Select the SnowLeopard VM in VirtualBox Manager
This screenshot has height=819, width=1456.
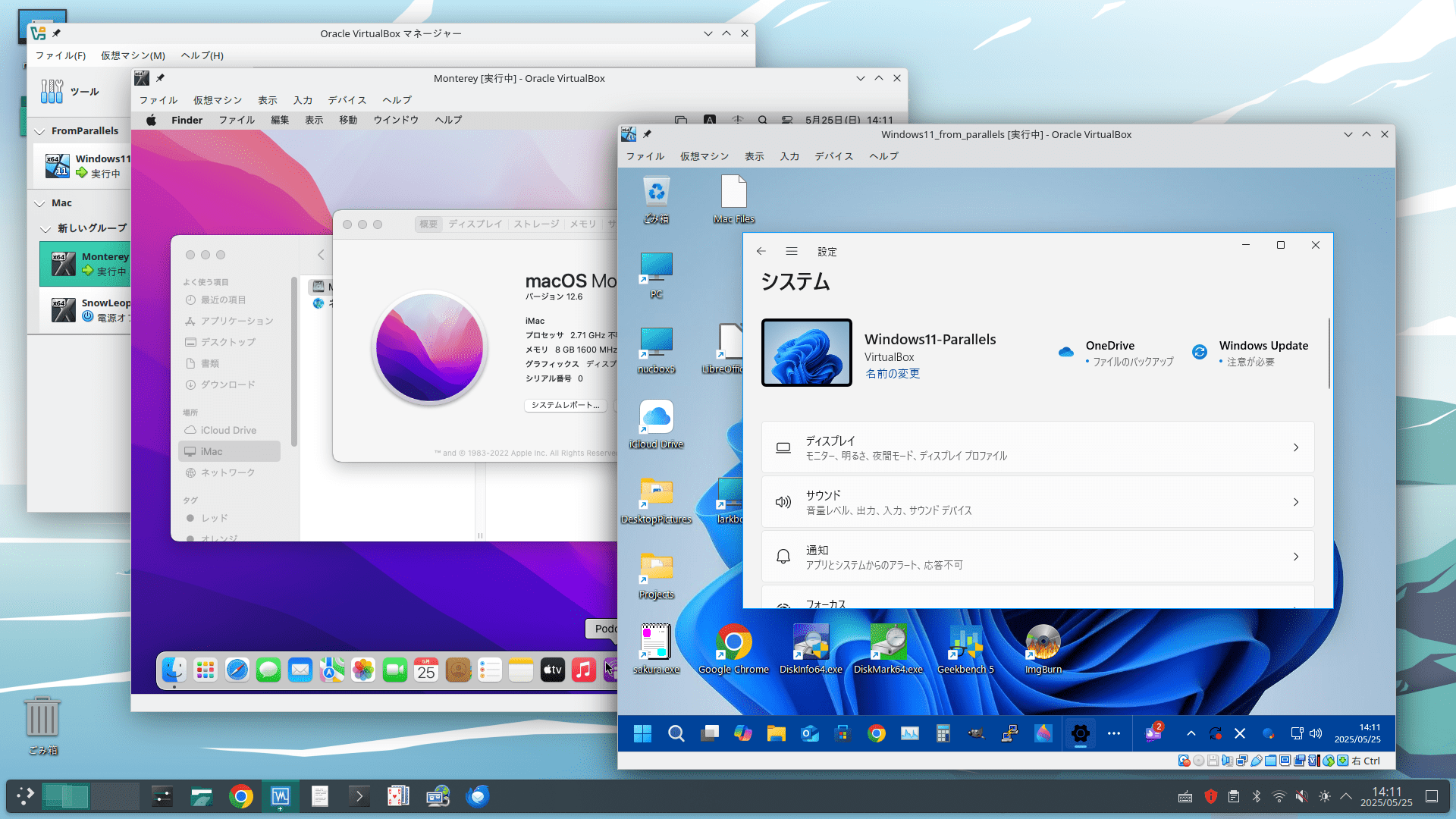[x=85, y=309]
